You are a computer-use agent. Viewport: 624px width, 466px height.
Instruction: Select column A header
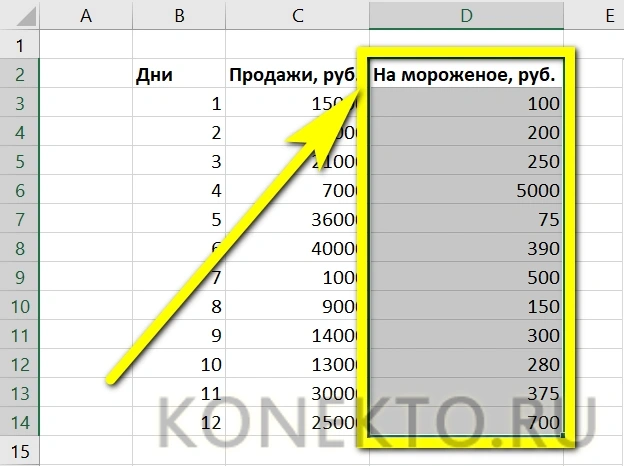[x=85, y=15]
